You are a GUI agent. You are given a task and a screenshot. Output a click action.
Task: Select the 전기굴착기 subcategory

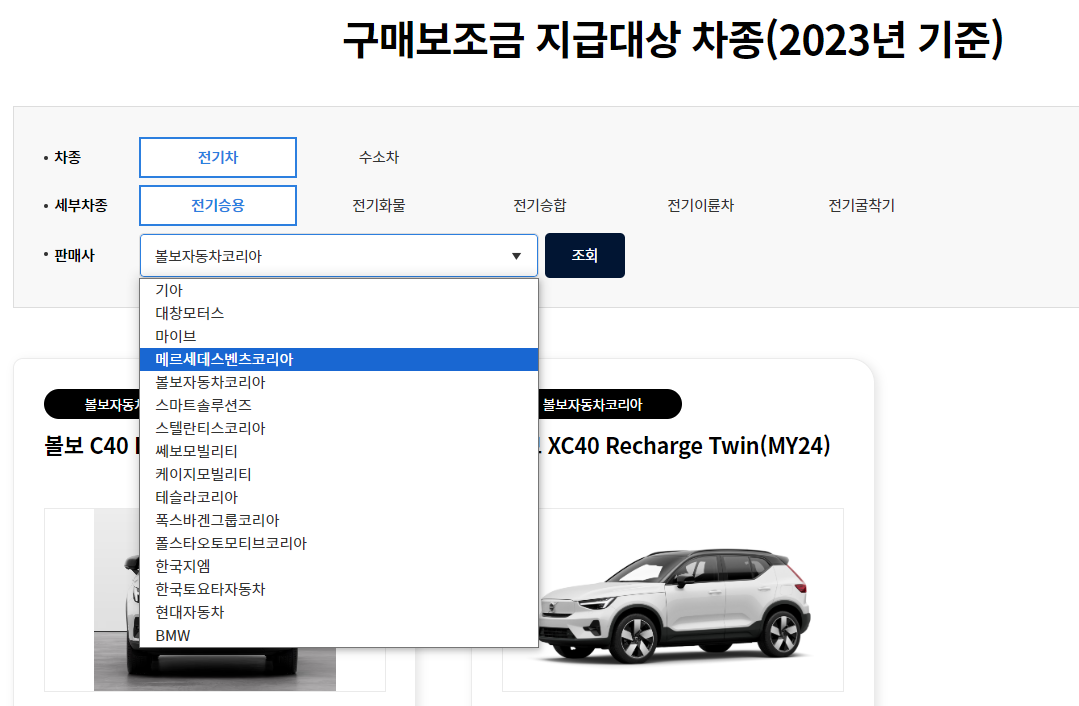pos(862,205)
